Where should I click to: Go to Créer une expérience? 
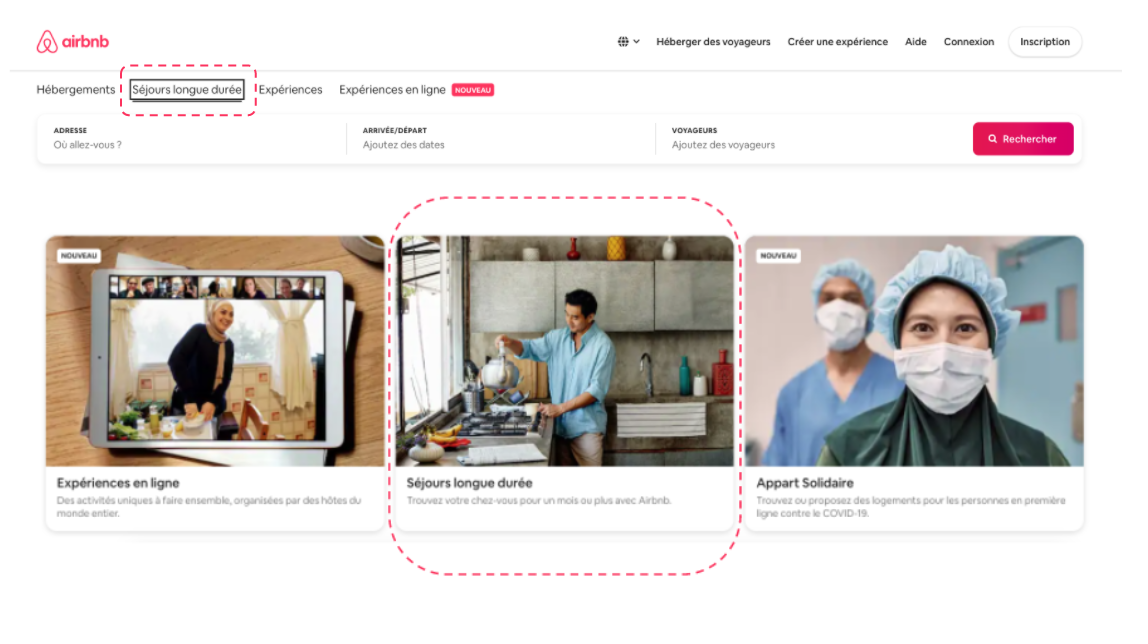pos(837,42)
